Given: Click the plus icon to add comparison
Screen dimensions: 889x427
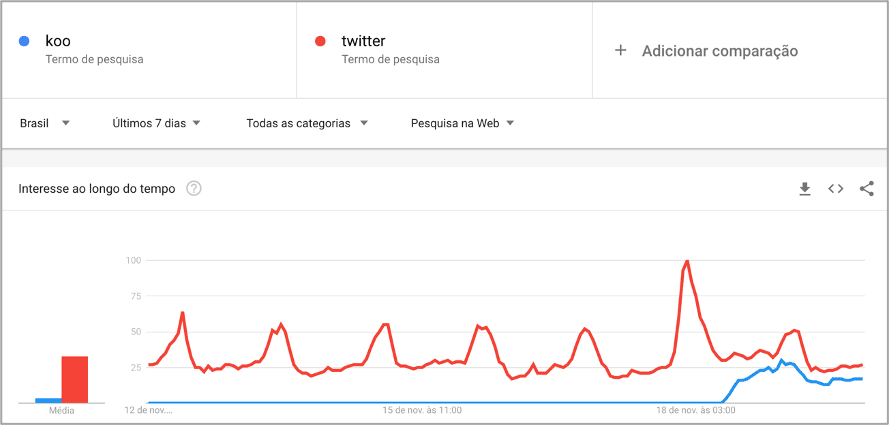Looking at the screenshot, I should (620, 51).
